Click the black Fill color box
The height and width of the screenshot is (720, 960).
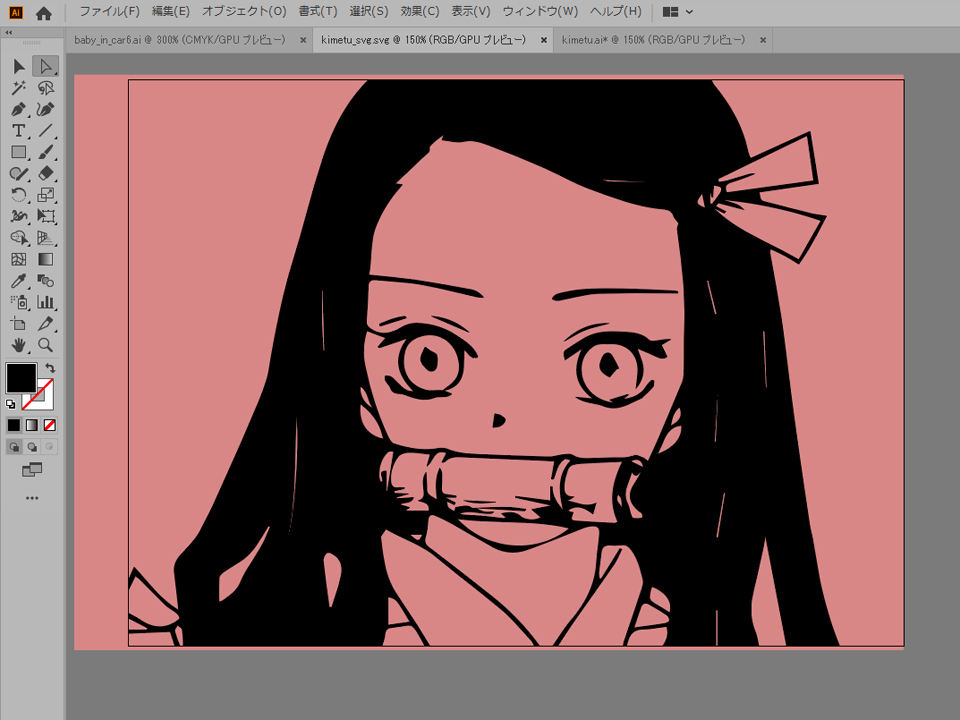coord(21,378)
